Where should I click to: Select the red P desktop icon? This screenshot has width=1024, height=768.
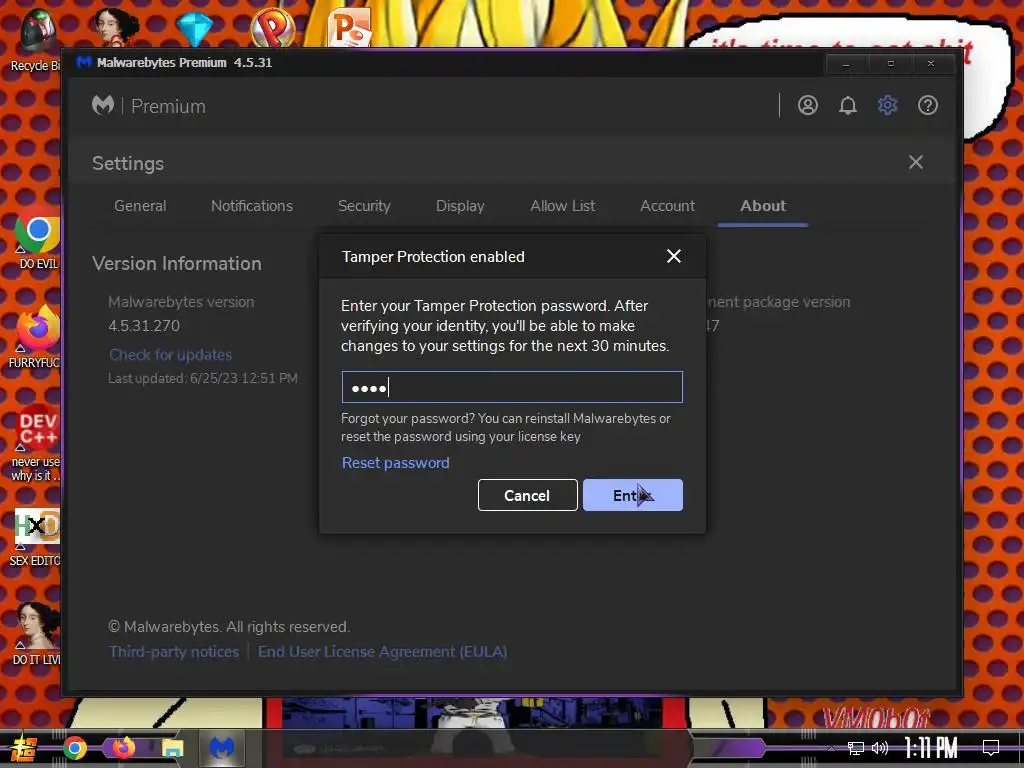pos(273,27)
